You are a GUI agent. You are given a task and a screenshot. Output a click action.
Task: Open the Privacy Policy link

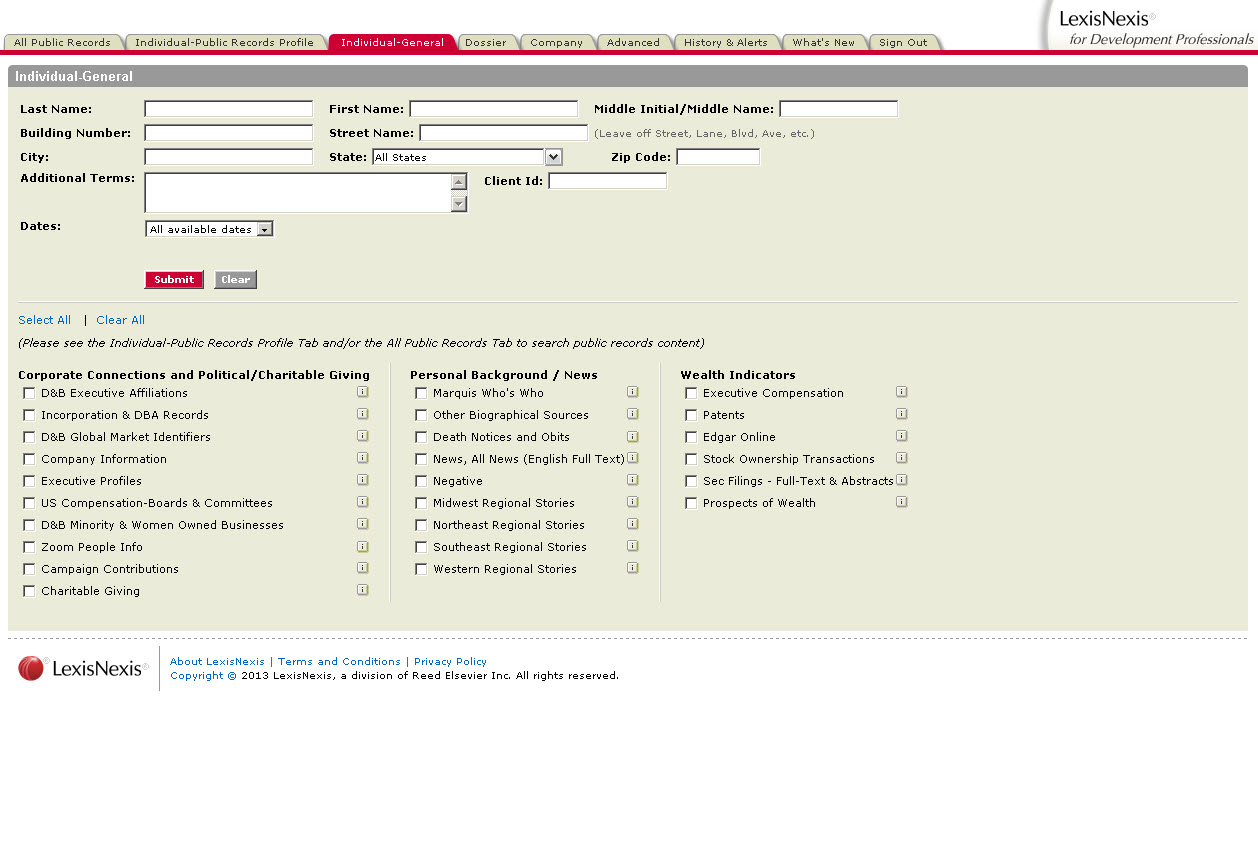tap(450, 661)
